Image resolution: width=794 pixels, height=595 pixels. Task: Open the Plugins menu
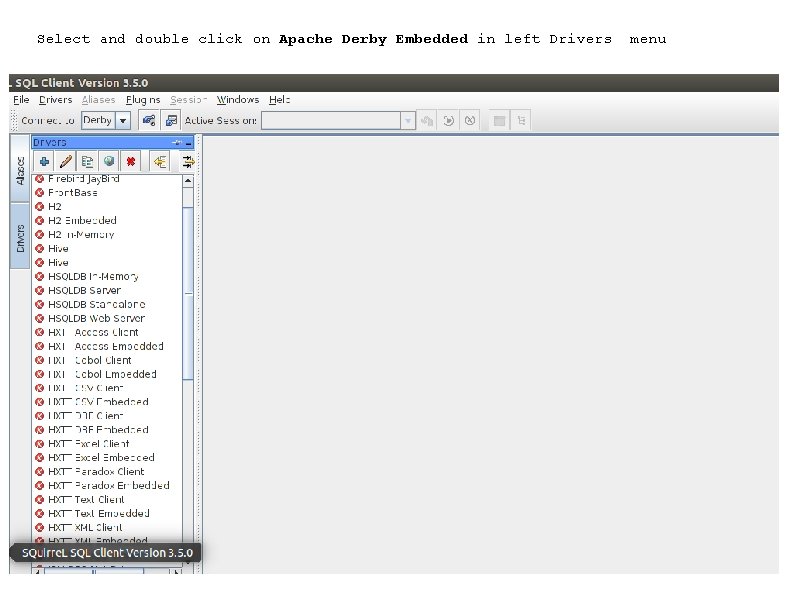(143, 100)
